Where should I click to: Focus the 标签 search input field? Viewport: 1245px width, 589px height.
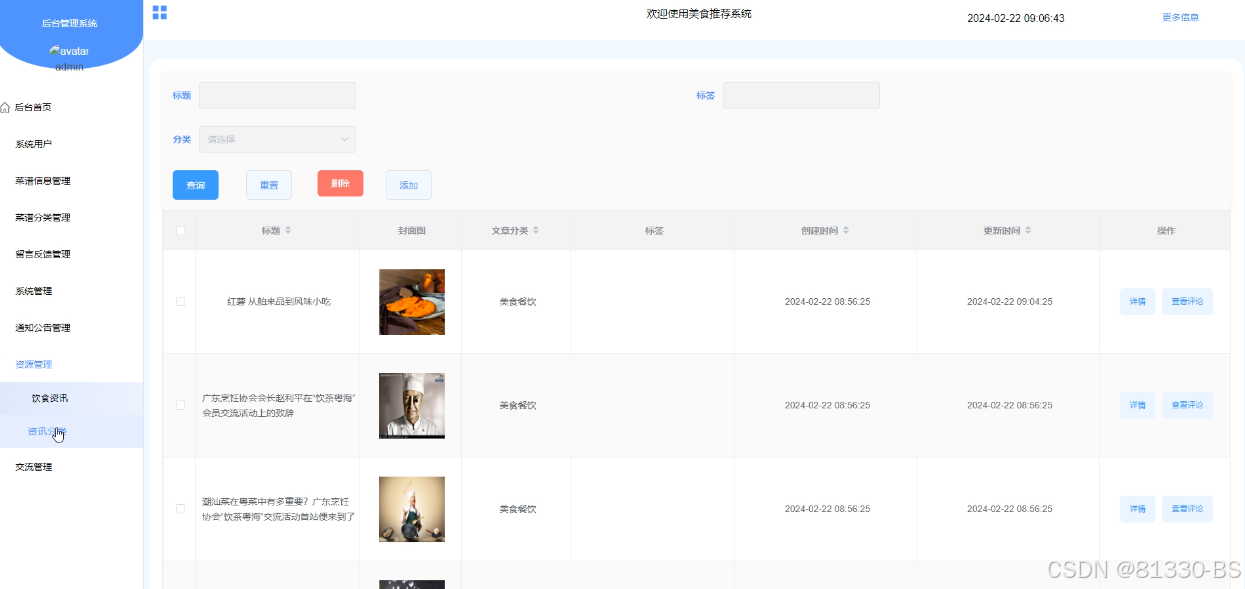801,95
